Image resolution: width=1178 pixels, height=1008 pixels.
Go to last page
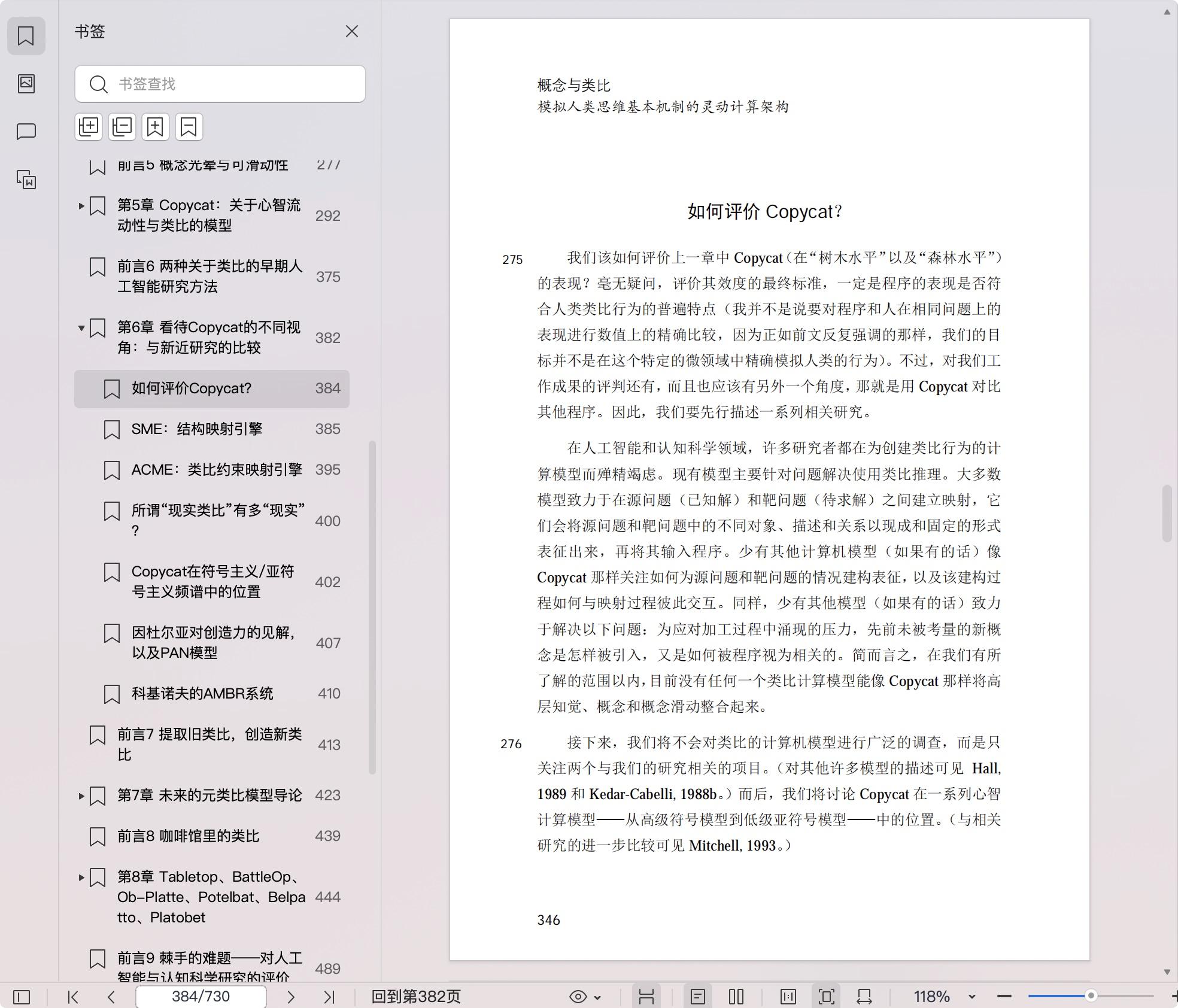tap(329, 997)
